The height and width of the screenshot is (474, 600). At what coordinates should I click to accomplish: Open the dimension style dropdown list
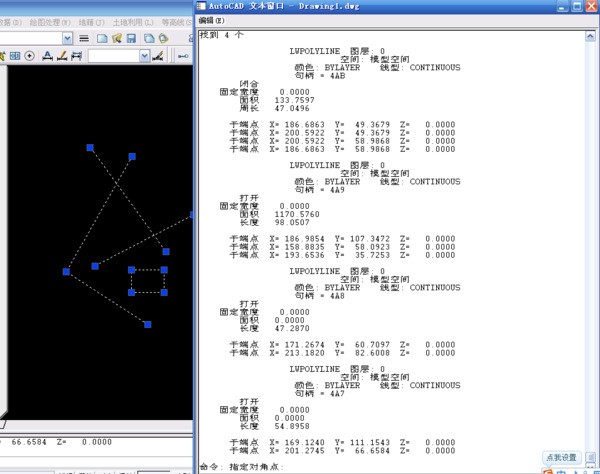coord(144,55)
